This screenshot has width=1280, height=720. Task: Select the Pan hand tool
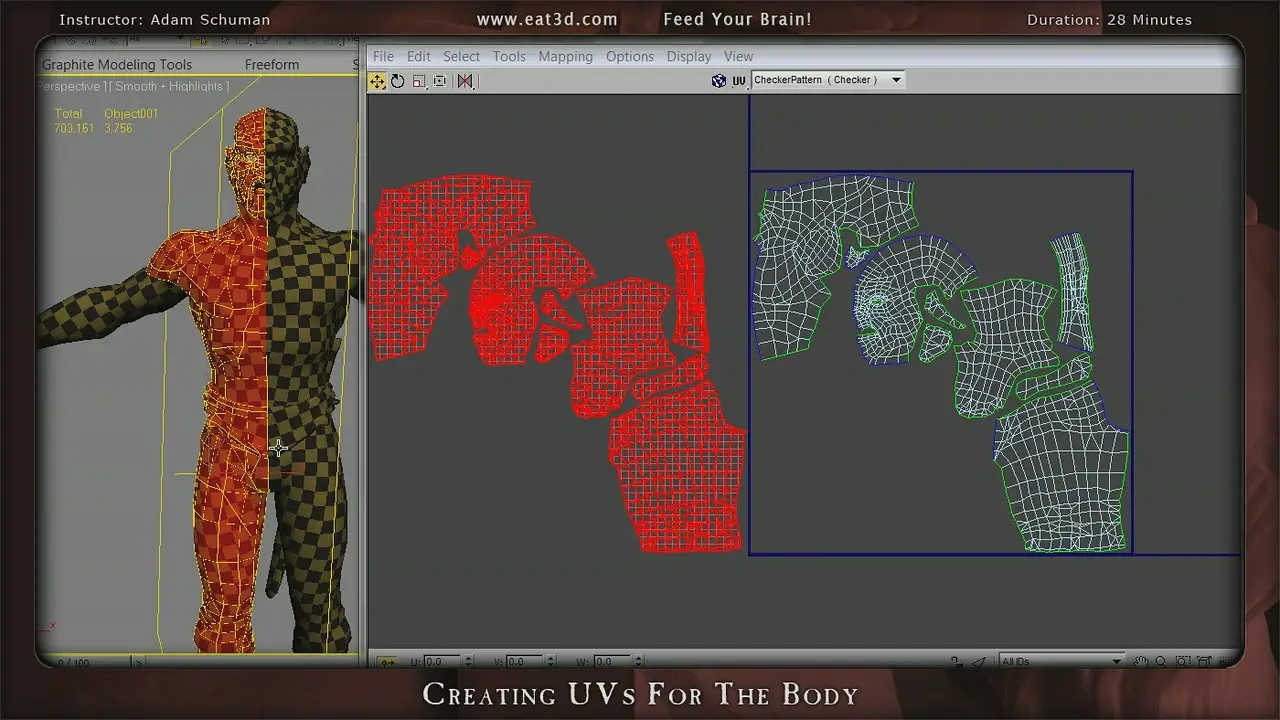[1142, 661]
